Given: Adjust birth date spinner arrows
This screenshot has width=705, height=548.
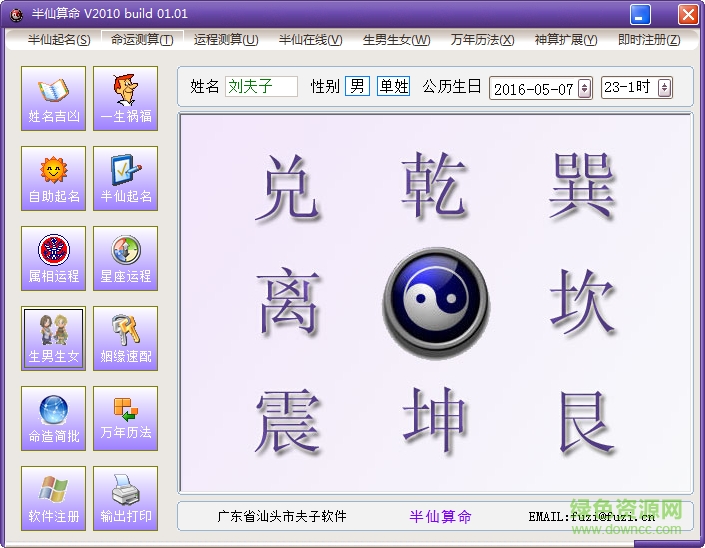Looking at the screenshot, I should click(x=584, y=88).
